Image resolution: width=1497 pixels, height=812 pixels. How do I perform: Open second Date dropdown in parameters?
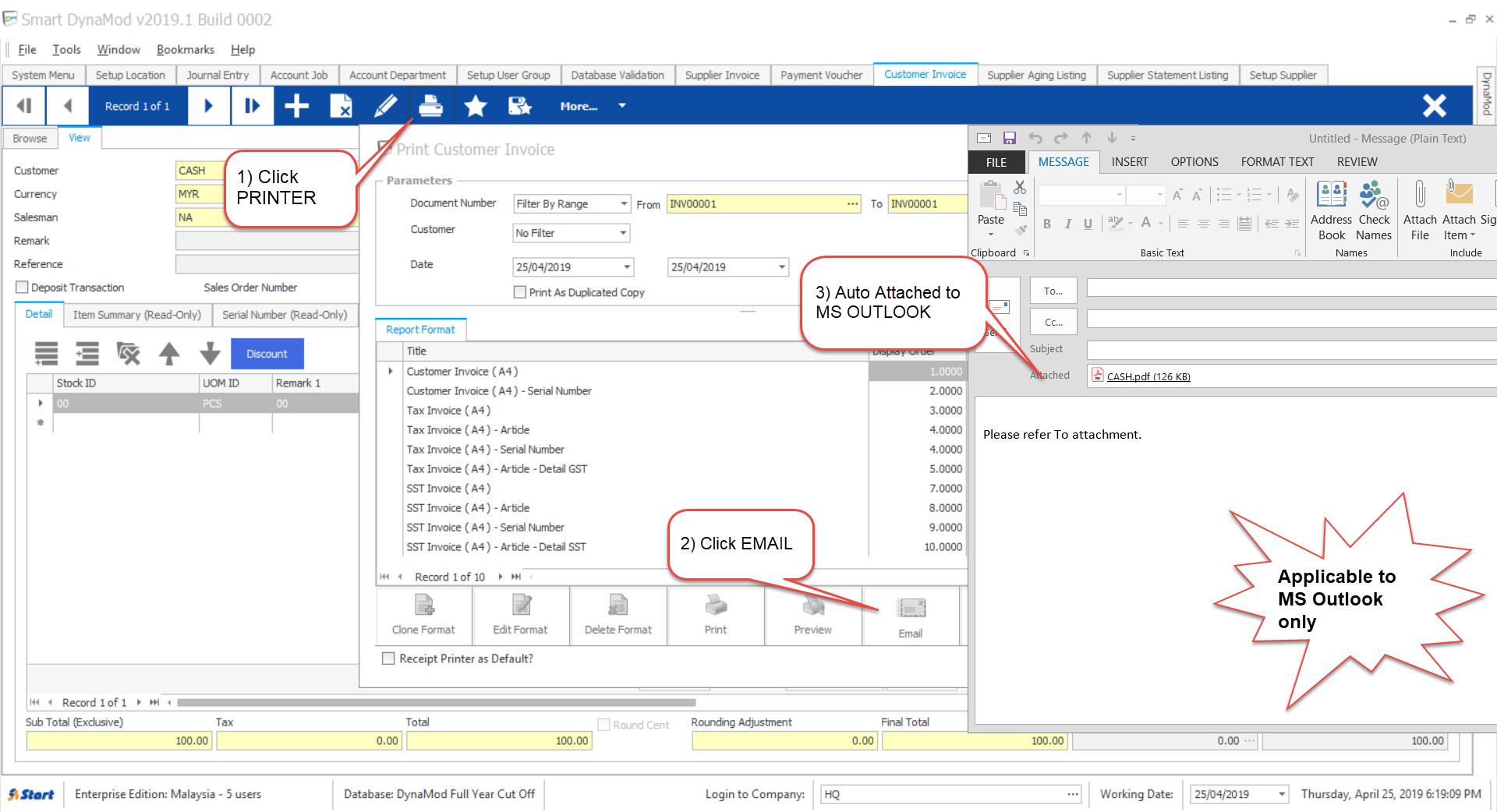tap(781, 267)
